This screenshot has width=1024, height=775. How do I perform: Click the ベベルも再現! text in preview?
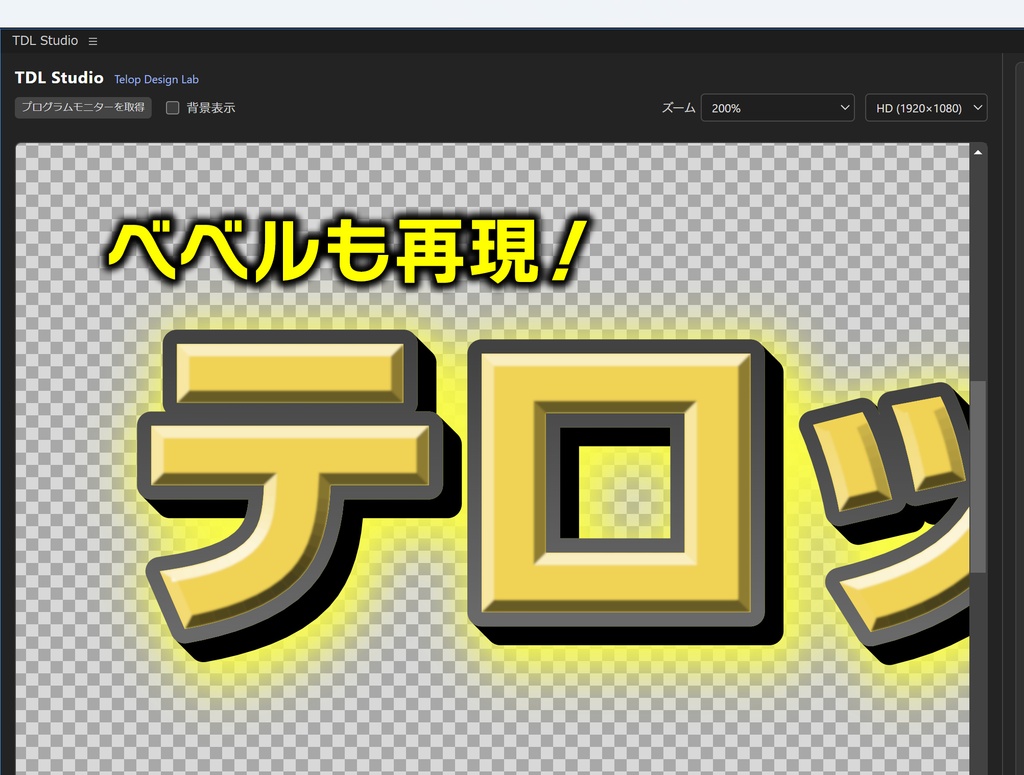click(348, 251)
